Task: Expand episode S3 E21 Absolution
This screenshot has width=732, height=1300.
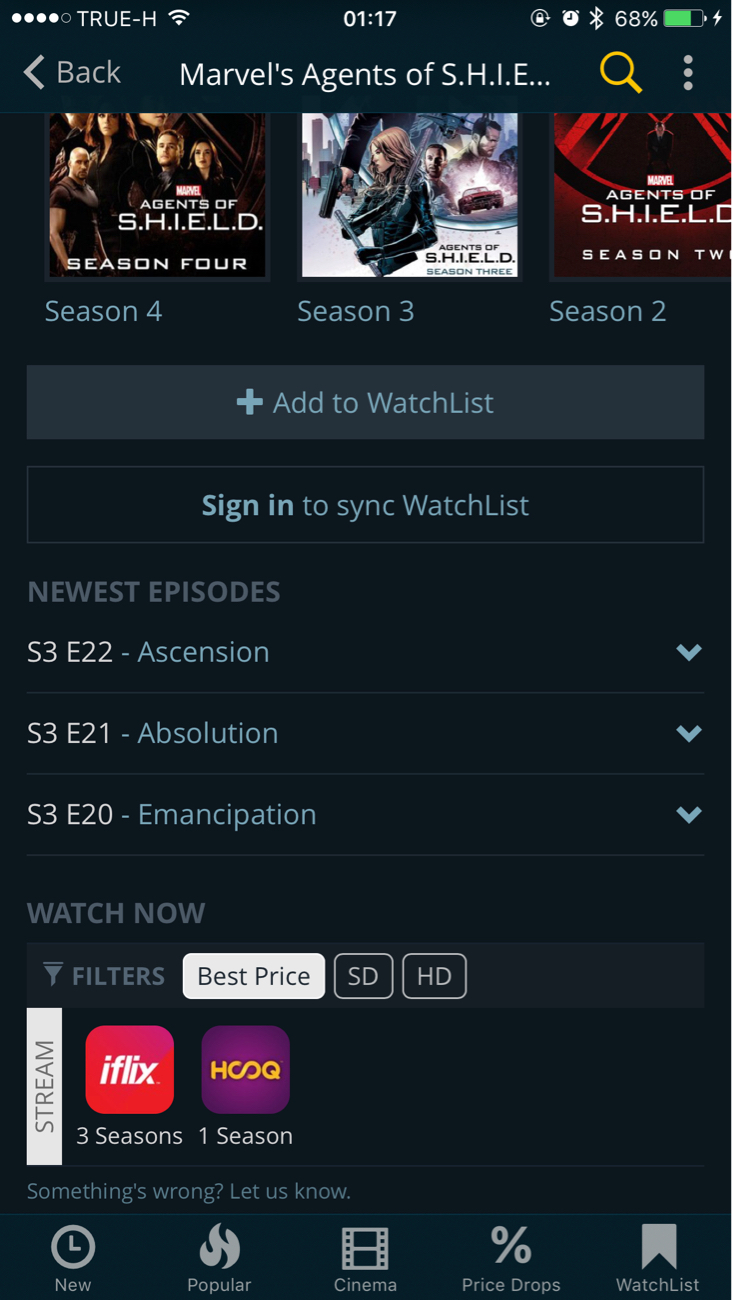Action: 688,733
